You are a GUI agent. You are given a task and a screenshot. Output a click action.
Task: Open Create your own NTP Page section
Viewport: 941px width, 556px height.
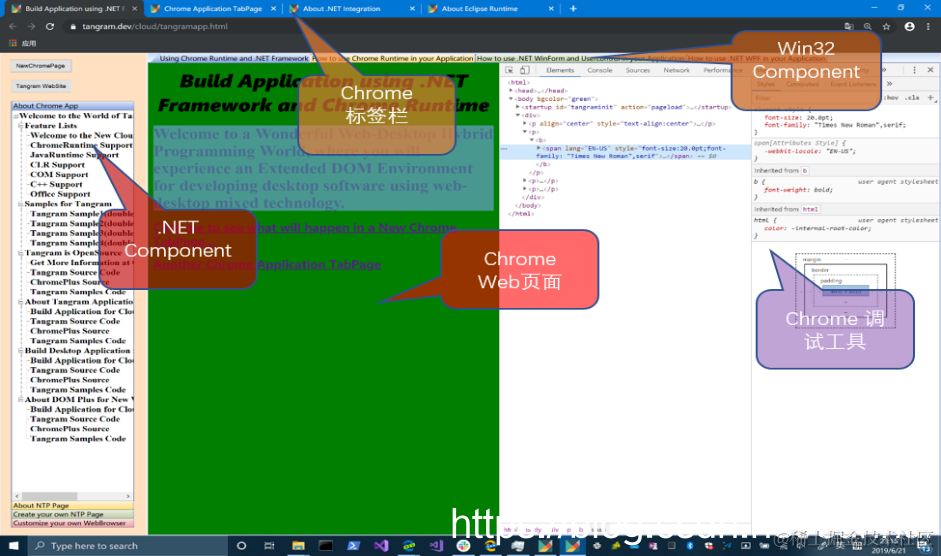[73, 514]
